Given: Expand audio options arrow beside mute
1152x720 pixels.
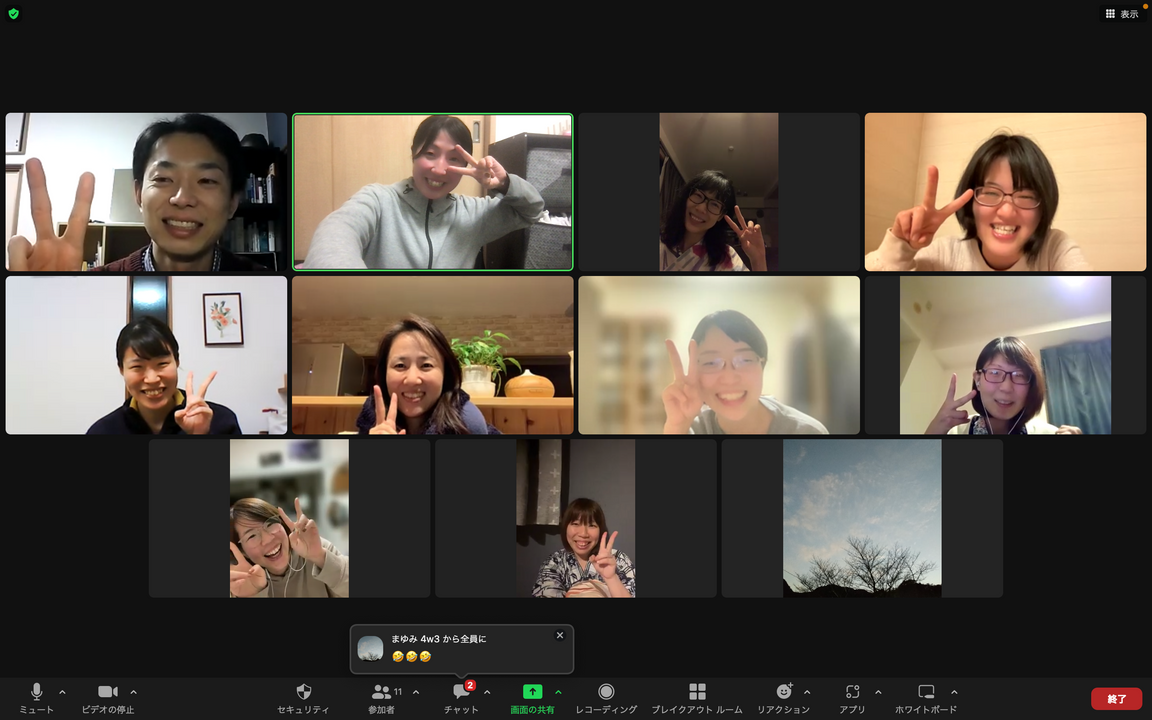Looking at the screenshot, I should click(62, 692).
